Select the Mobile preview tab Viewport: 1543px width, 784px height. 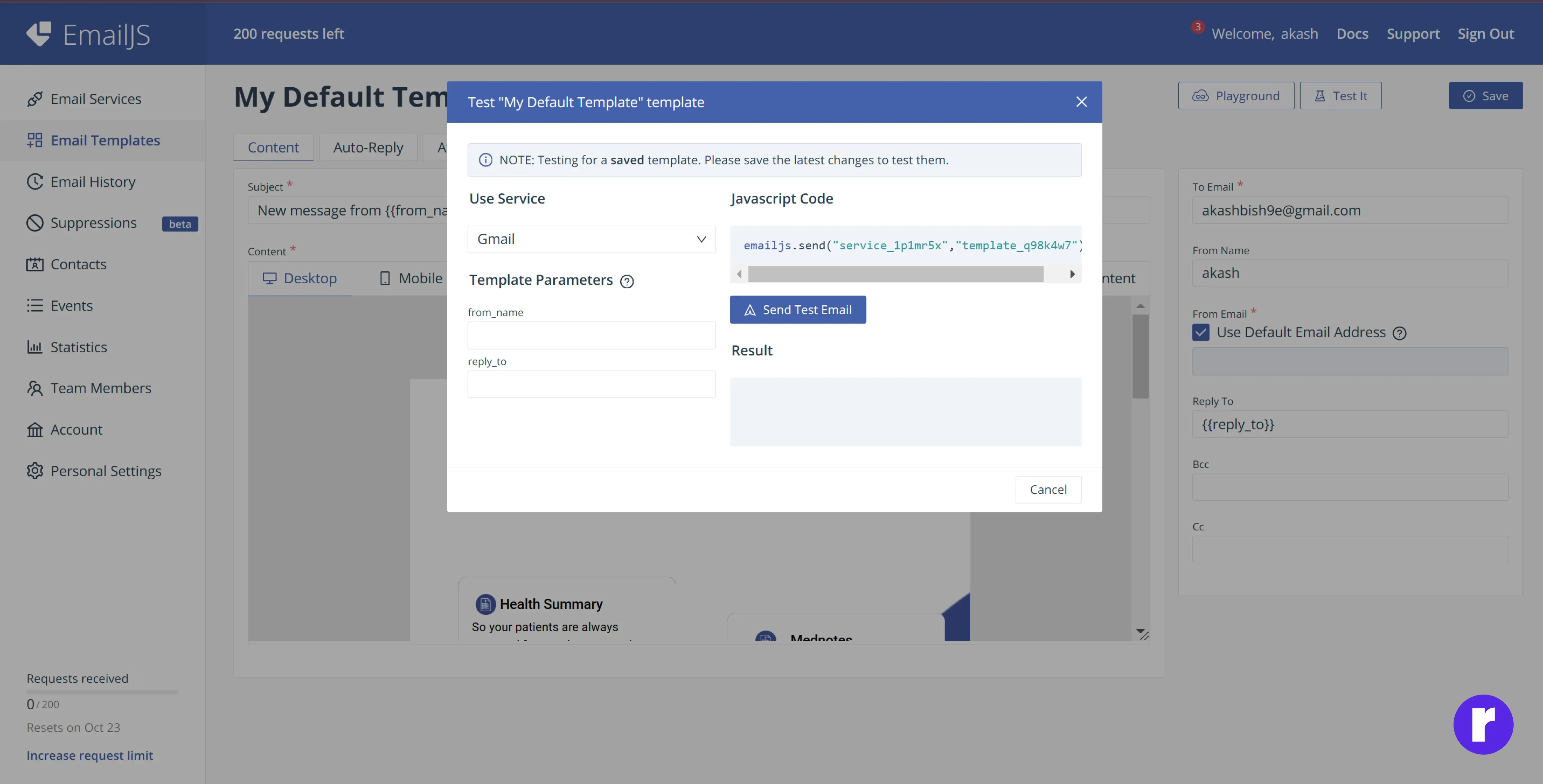tap(411, 278)
